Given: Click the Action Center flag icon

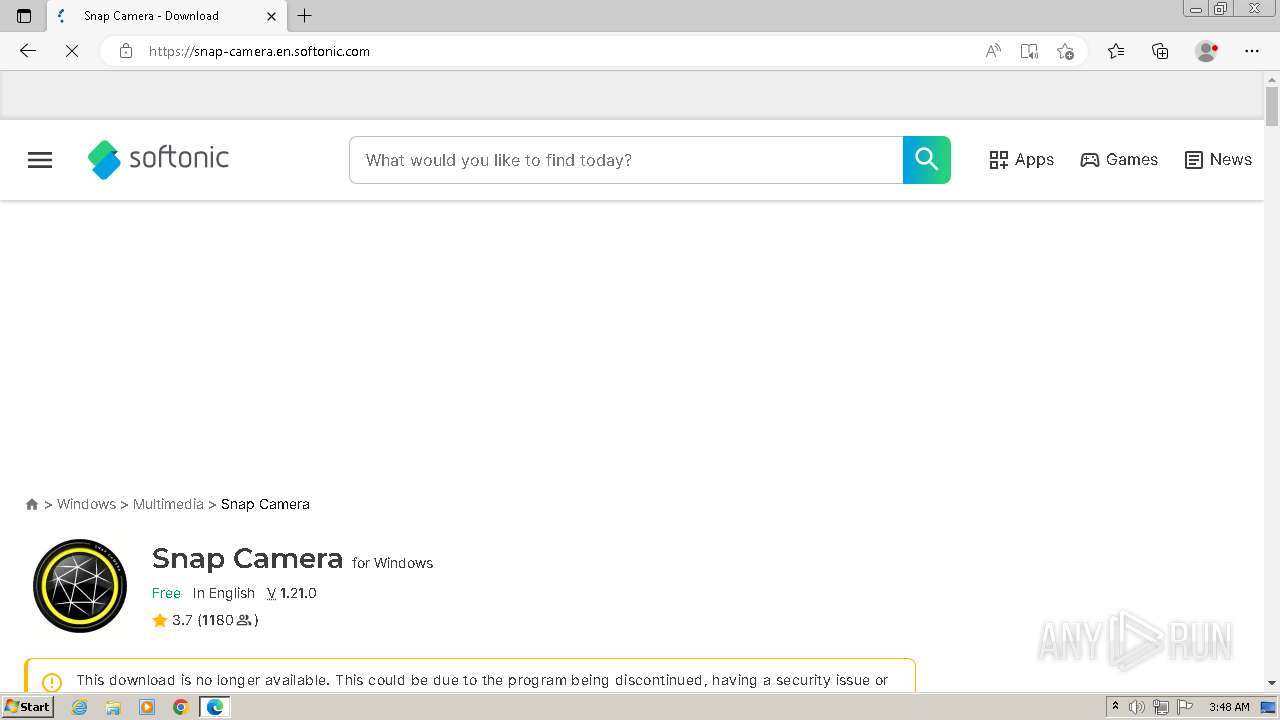Looking at the screenshot, I should (x=1184, y=707).
